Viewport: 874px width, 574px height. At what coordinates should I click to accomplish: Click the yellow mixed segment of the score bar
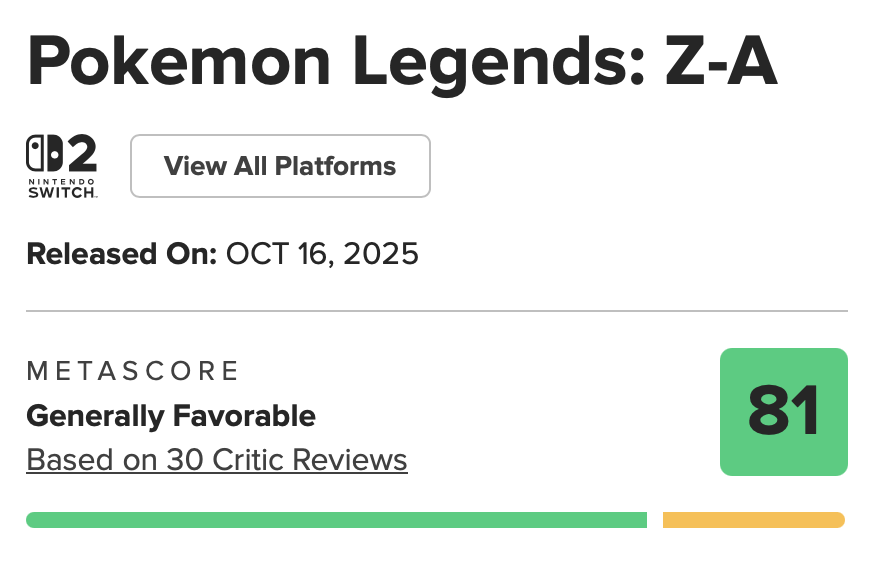(753, 520)
